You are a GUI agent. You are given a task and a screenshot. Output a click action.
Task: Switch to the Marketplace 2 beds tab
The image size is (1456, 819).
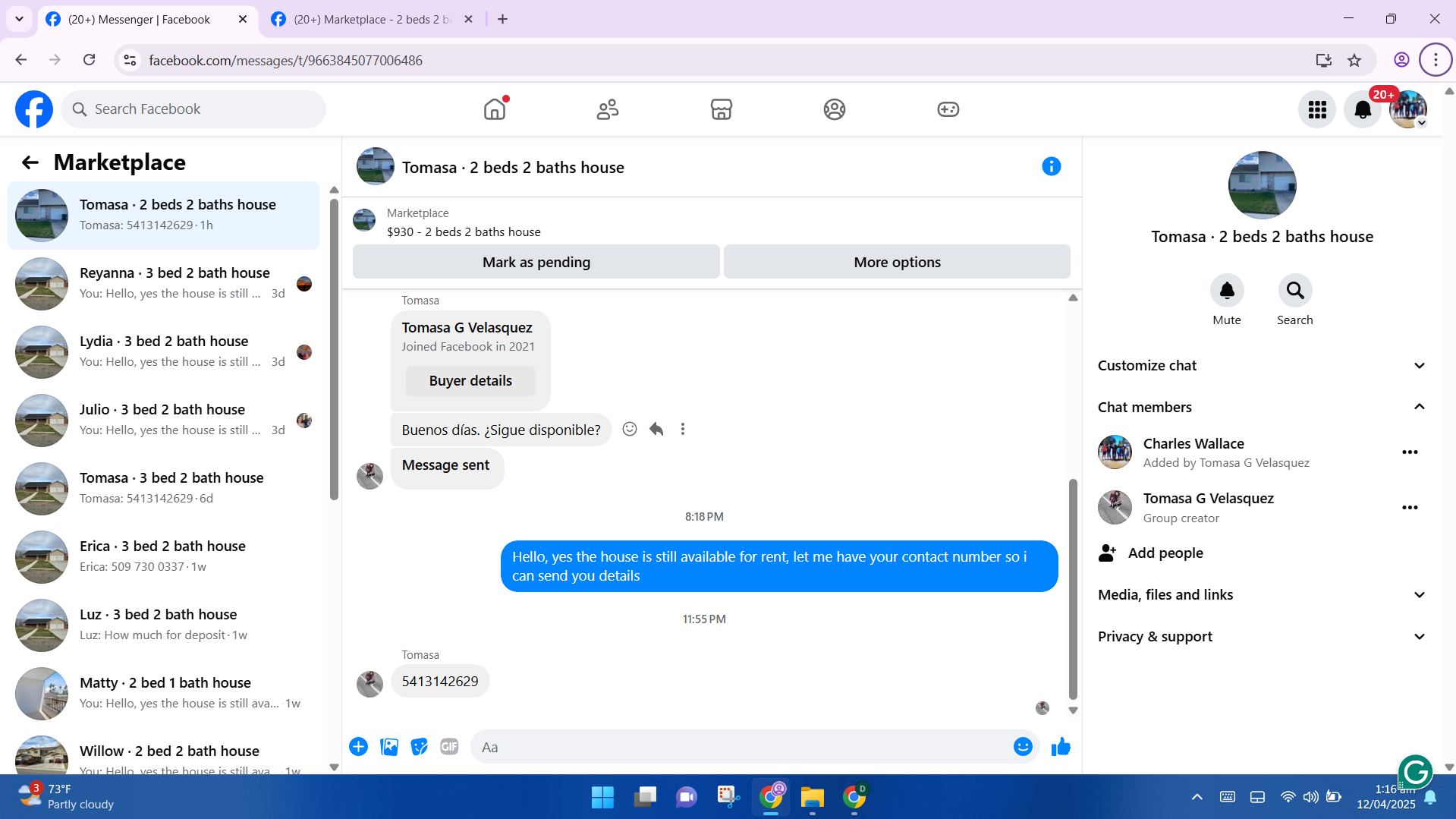[x=372, y=19]
